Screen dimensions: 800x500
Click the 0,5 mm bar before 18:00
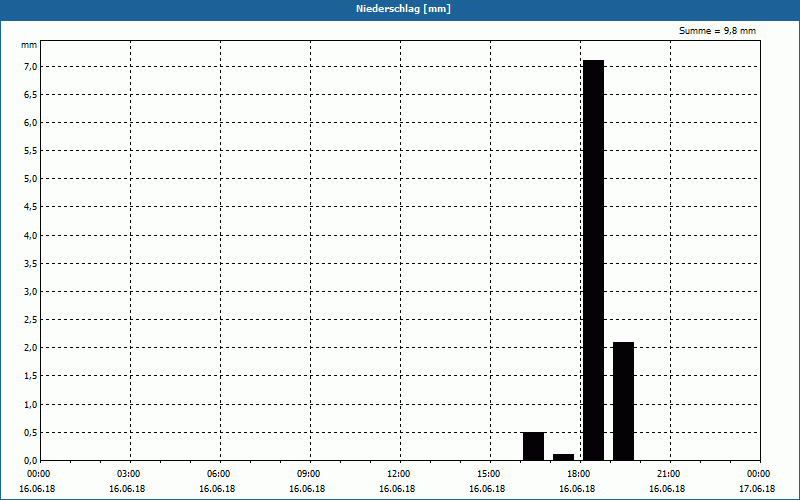533,446
